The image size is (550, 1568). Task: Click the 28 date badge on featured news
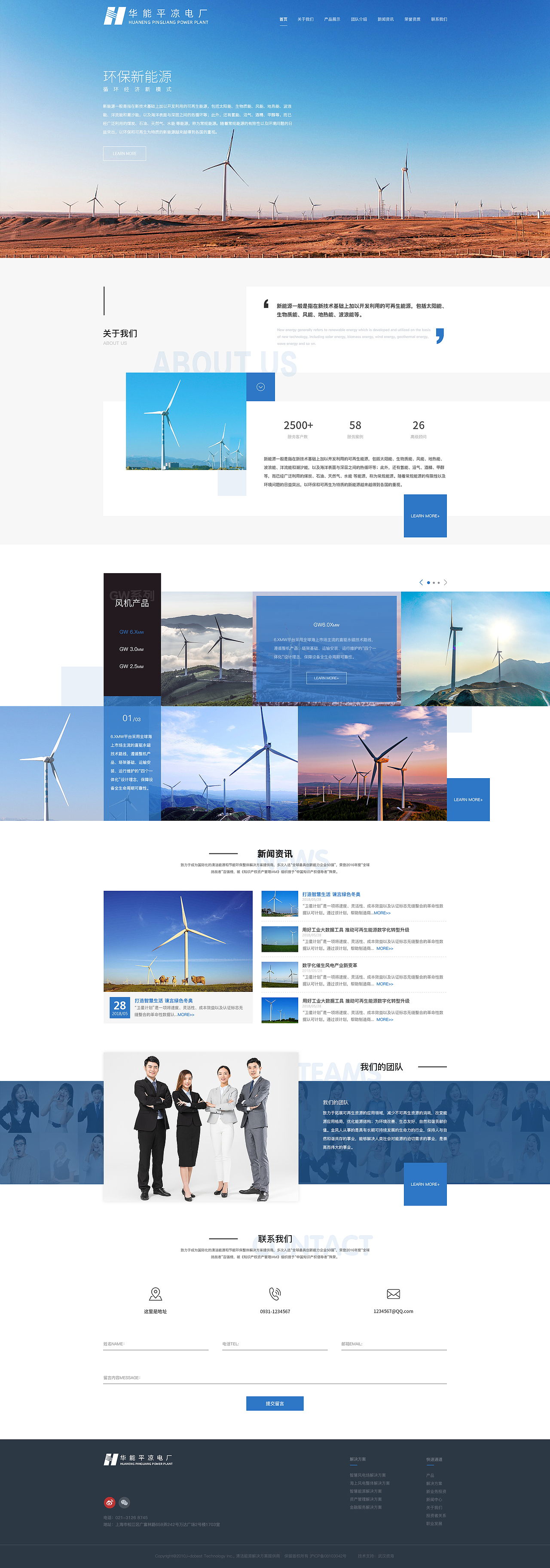pos(120,1007)
